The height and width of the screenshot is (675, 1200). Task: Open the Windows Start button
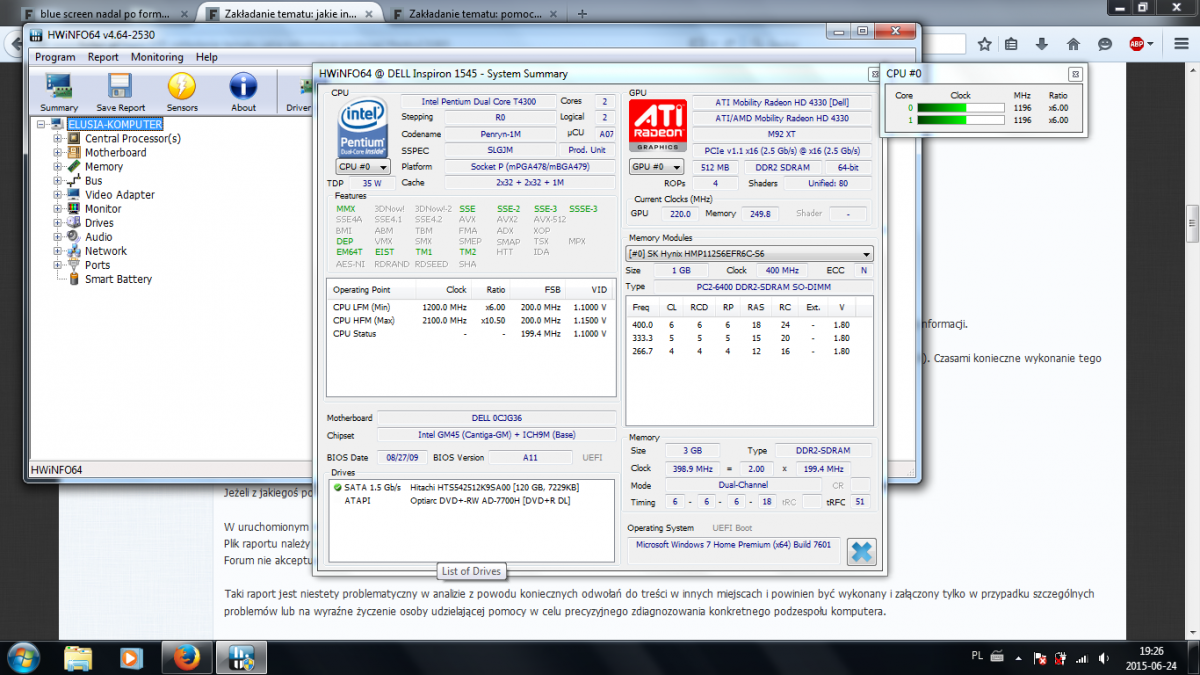[22, 657]
